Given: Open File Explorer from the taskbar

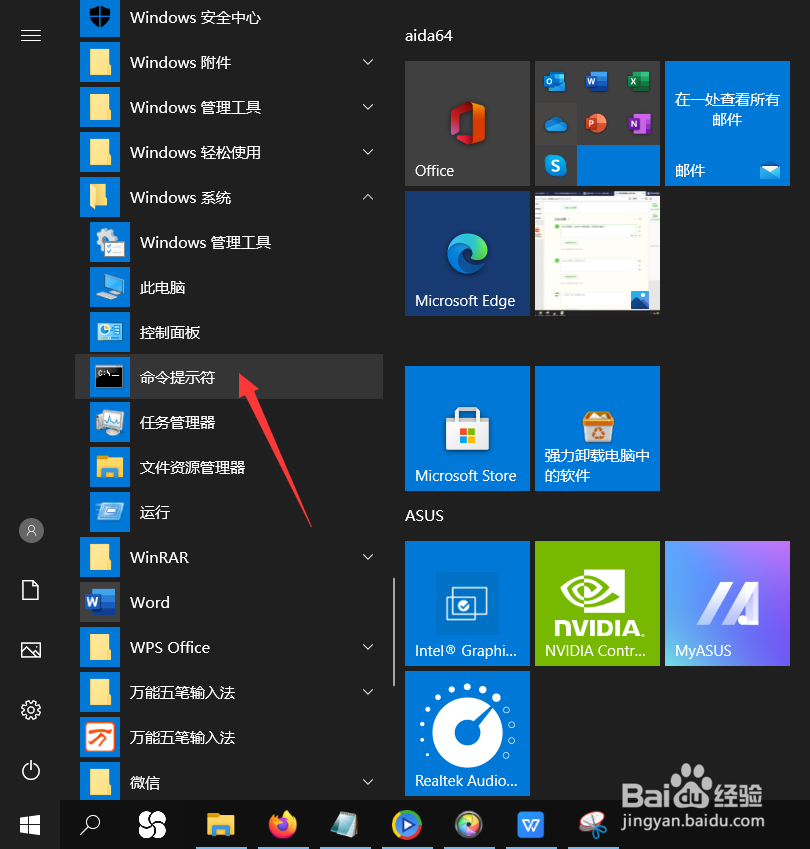Looking at the screenshot, I should click(221, 825).
